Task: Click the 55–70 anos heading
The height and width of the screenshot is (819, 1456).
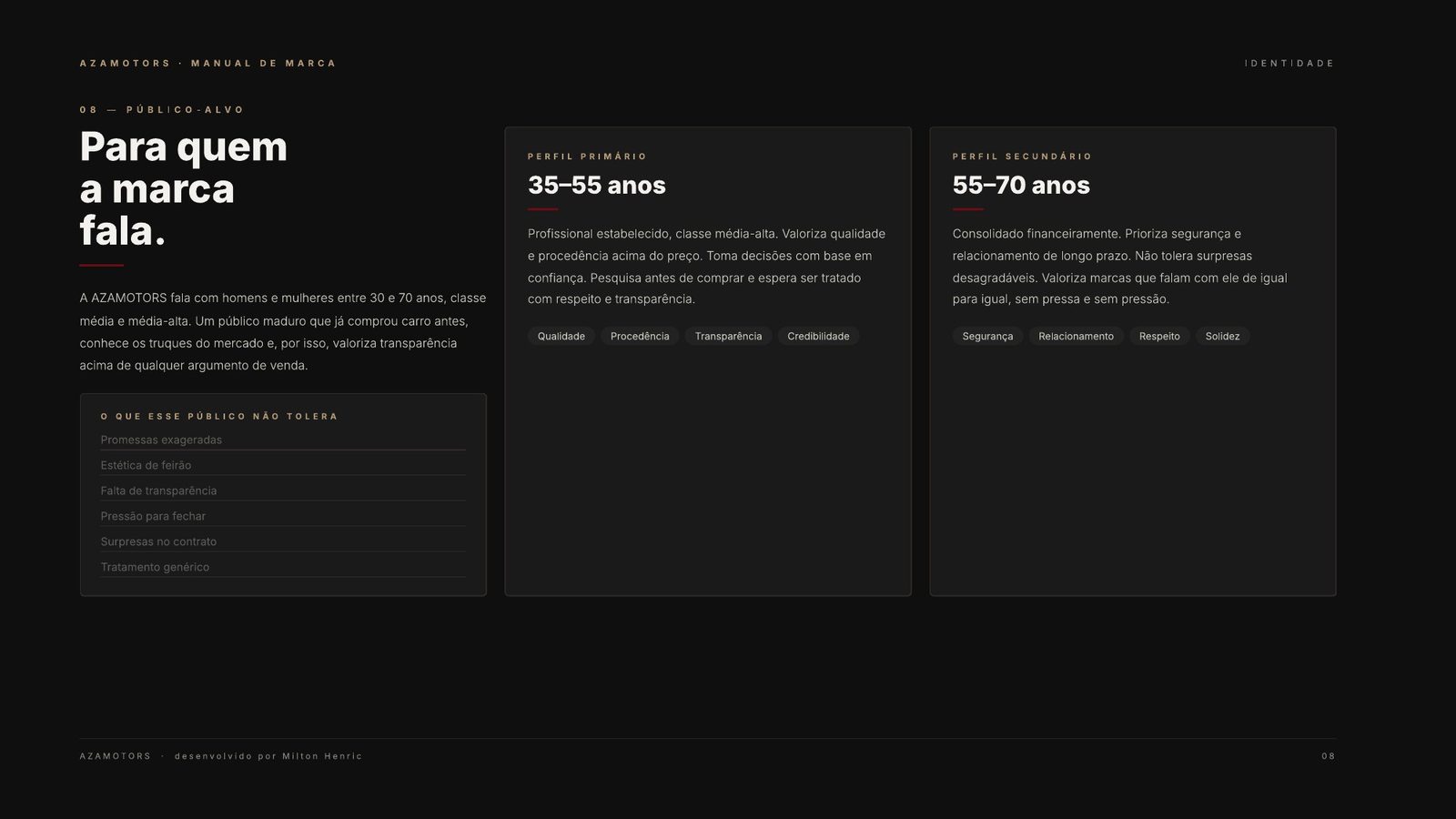Action: pyautogui.click(x=1021, y=186)
